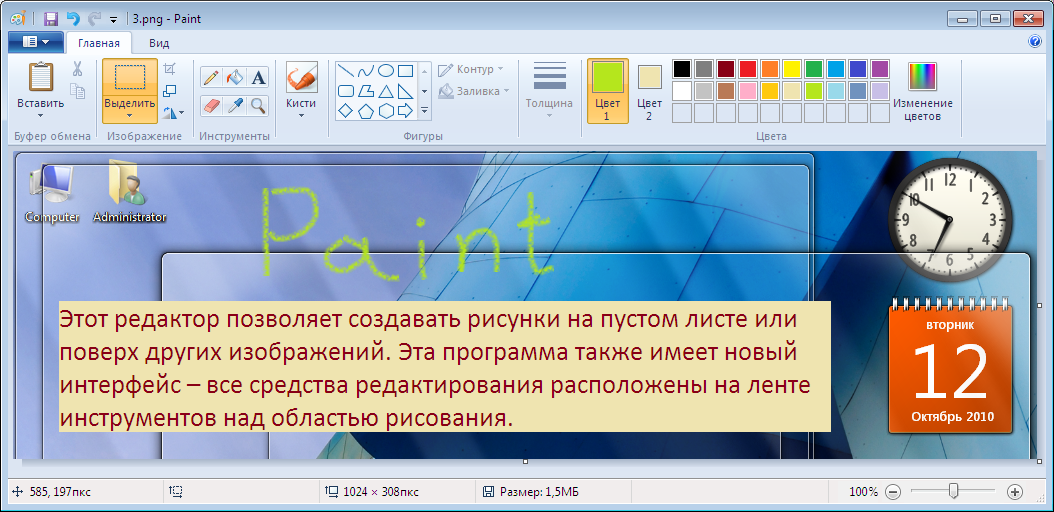Click the Выделить selection rectangle button

[130, 78]
